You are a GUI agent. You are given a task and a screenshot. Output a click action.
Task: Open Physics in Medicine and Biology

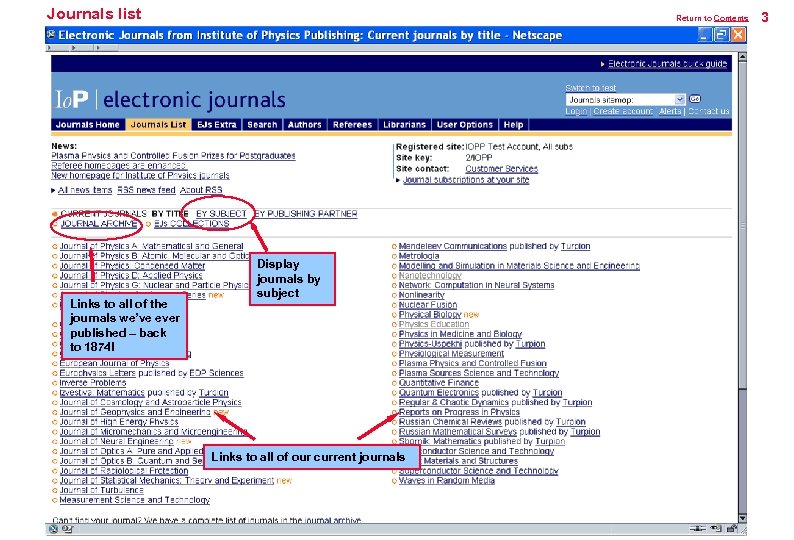(460, 334)
